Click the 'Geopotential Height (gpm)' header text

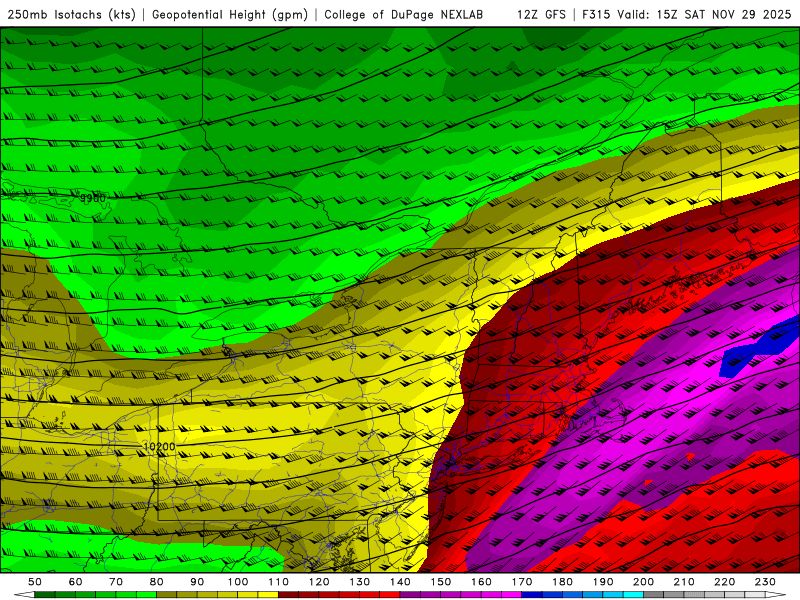pyautogui.click(x=230, y=14)
